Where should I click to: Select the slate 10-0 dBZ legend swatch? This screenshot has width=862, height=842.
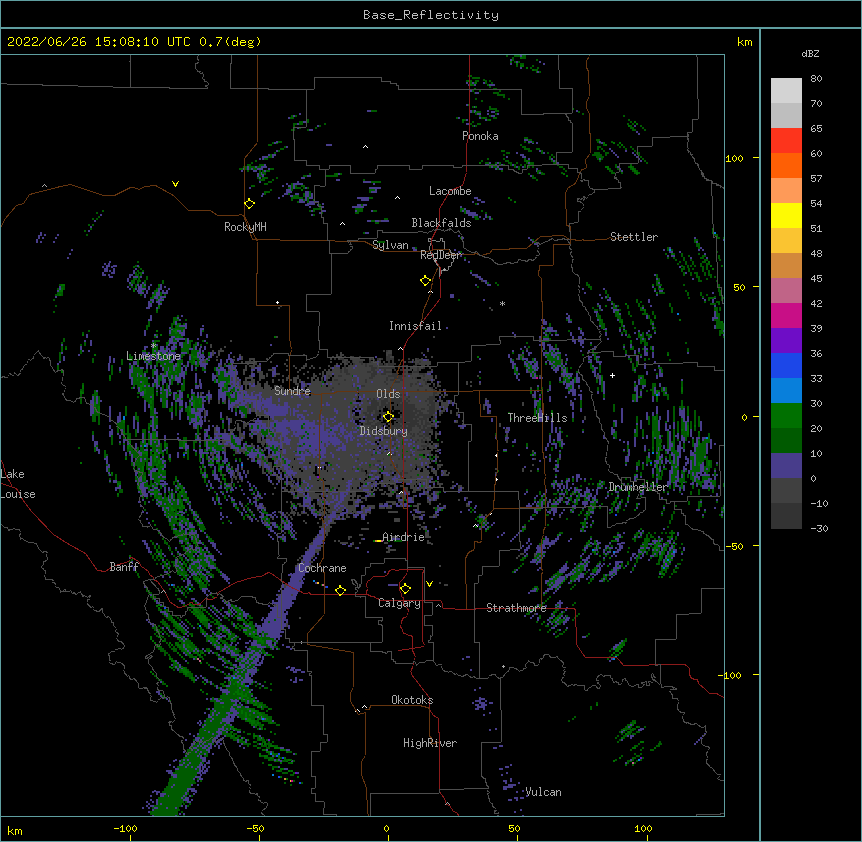[x=786, y=466]
